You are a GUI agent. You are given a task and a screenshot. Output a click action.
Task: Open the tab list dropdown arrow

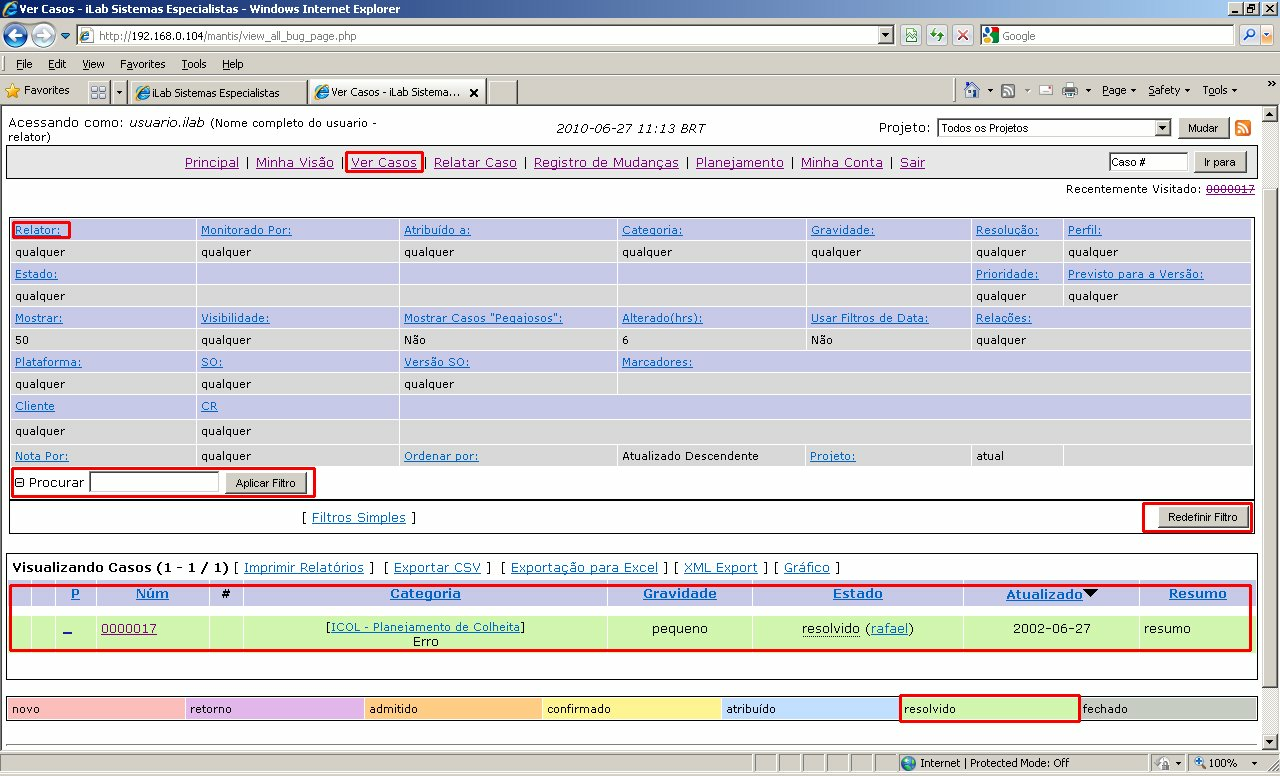120,92
